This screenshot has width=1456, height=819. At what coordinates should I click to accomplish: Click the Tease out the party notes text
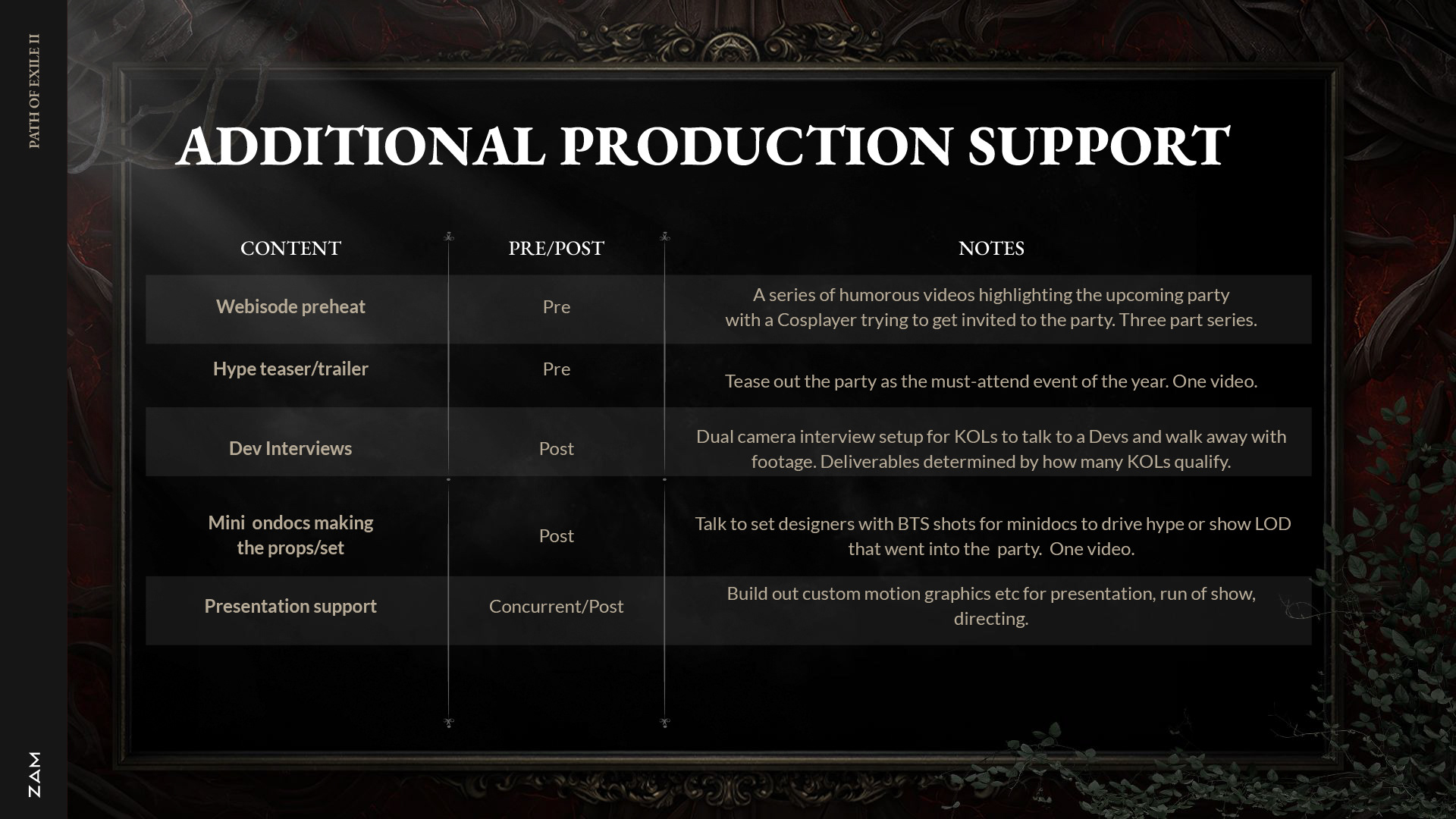point(991,381)
